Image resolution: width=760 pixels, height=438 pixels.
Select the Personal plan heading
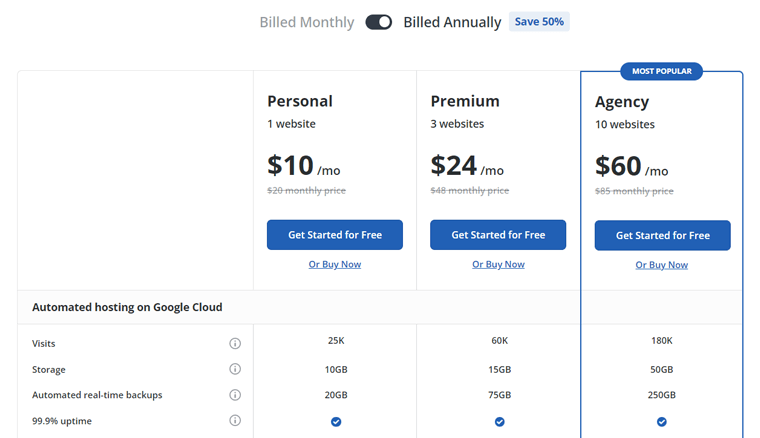300,101
